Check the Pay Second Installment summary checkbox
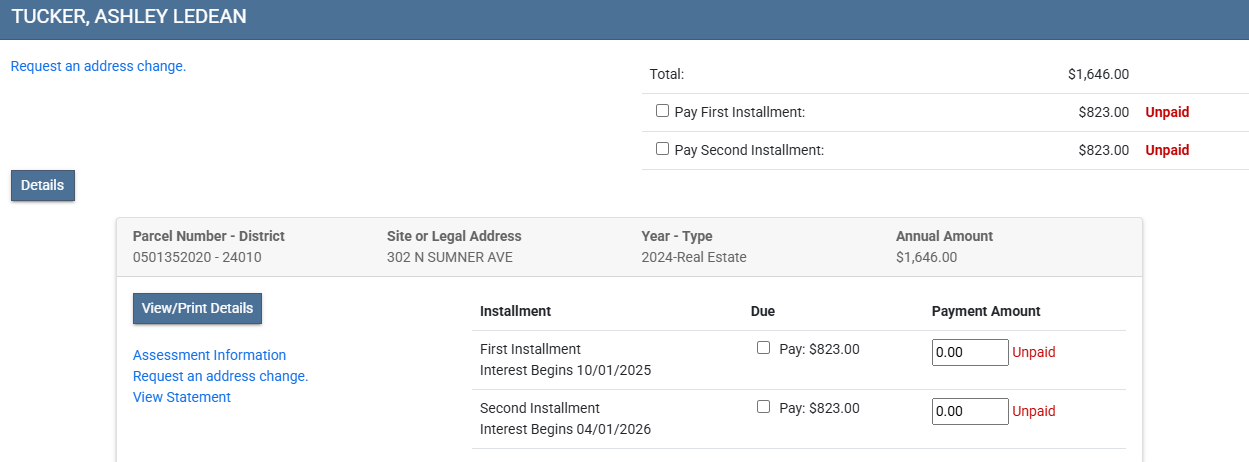This screenshot has height=462, width=1249. pos(662,149)
